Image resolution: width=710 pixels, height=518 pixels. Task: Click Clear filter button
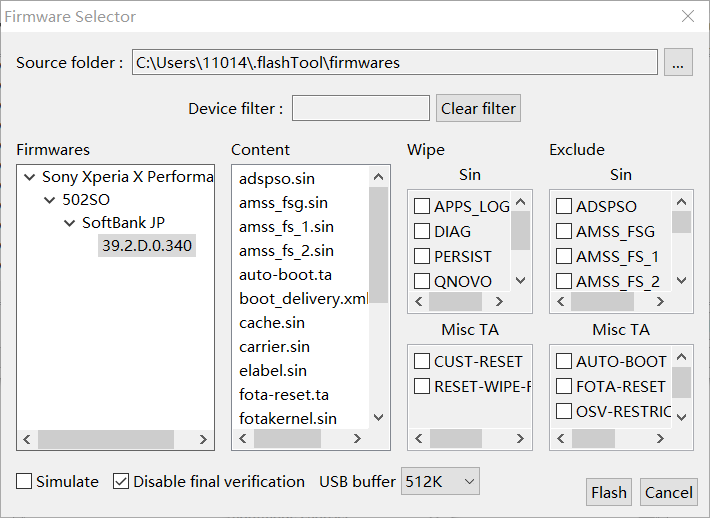(478, 108)
